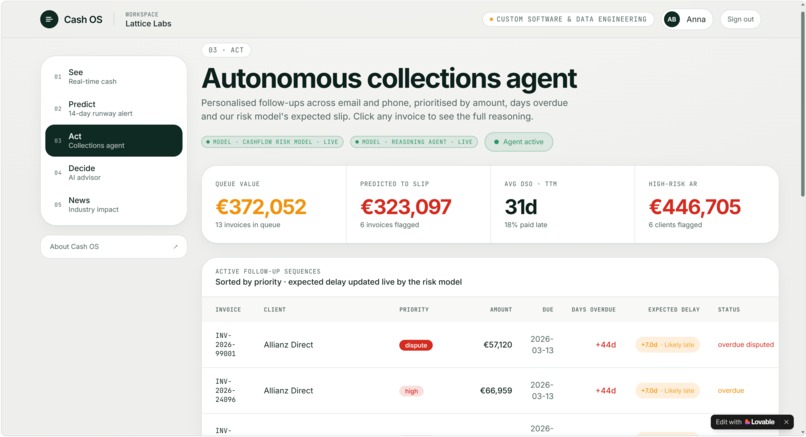Click the Avg DSO 31d value
The height and width of the screenshot is (437, 806).
click(521, 207)
